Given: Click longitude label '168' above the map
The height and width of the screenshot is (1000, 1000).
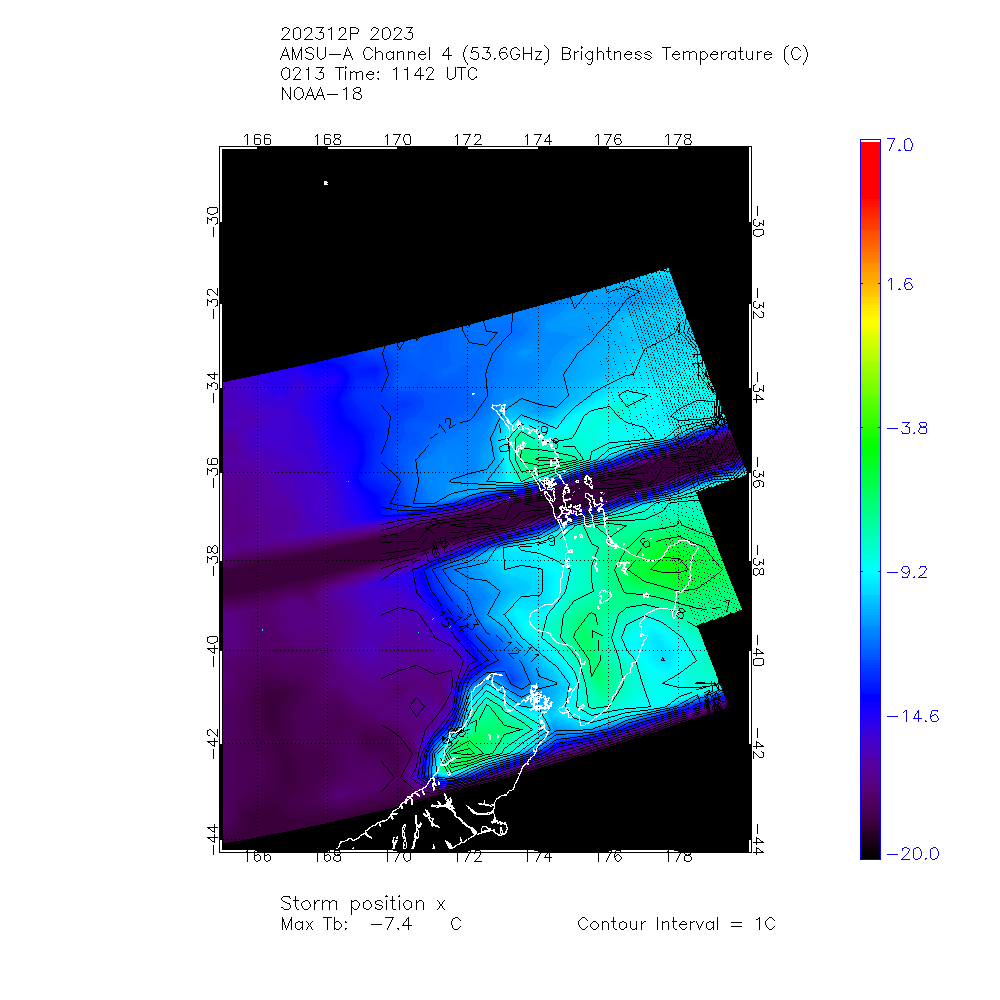Looking at the screenshot, I should pos(327,139).
